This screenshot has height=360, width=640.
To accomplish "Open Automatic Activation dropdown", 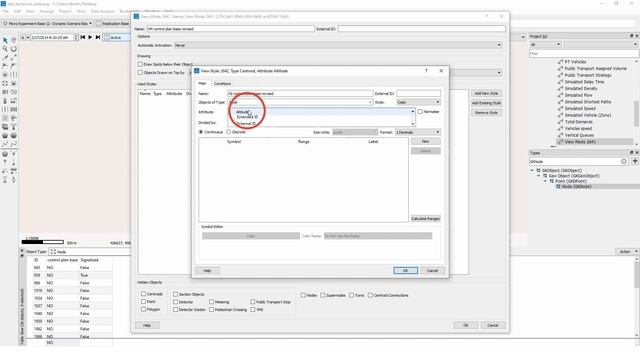I will coord(338,45).
